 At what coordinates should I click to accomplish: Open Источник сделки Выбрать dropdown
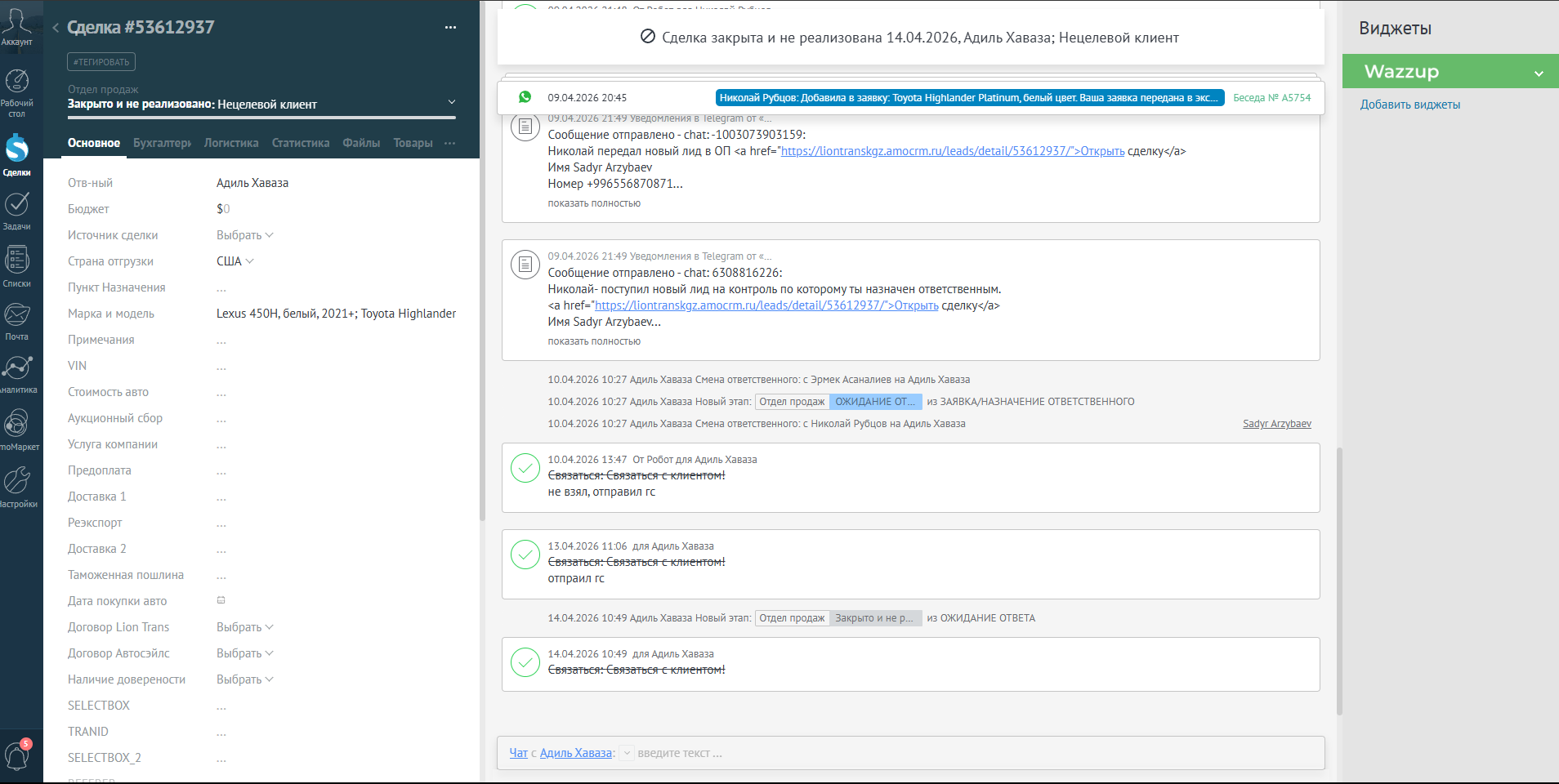(244, 235)
